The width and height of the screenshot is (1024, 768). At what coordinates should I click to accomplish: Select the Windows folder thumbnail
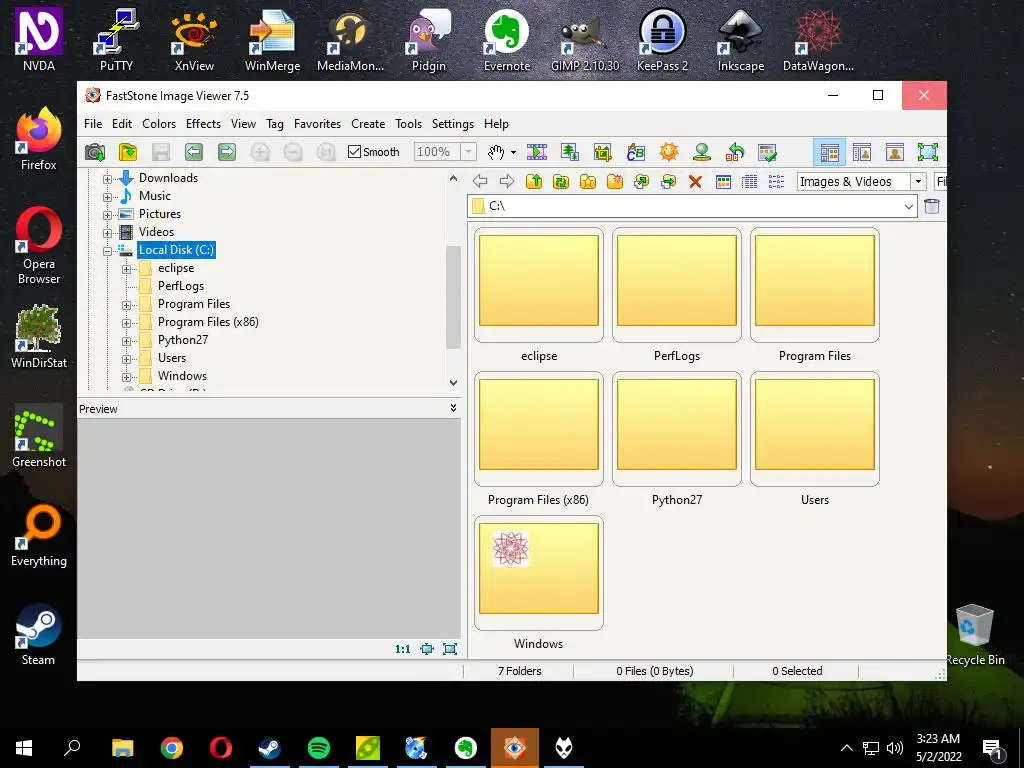point(539,573)
